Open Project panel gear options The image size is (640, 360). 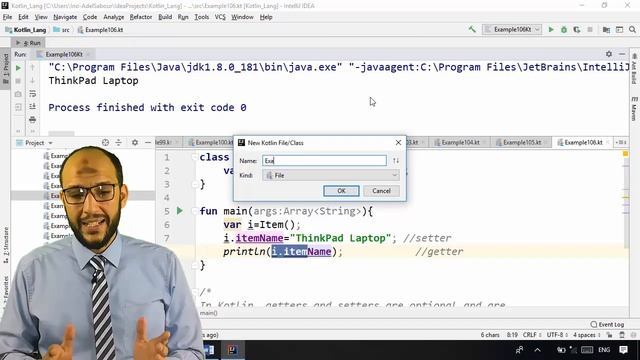[135, 142]
